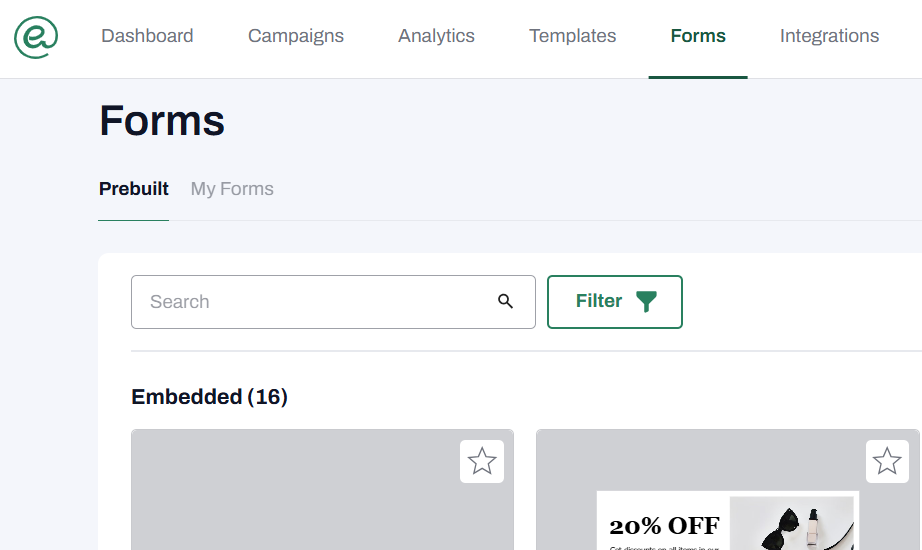Focus the Search input field

pos(315,301)
